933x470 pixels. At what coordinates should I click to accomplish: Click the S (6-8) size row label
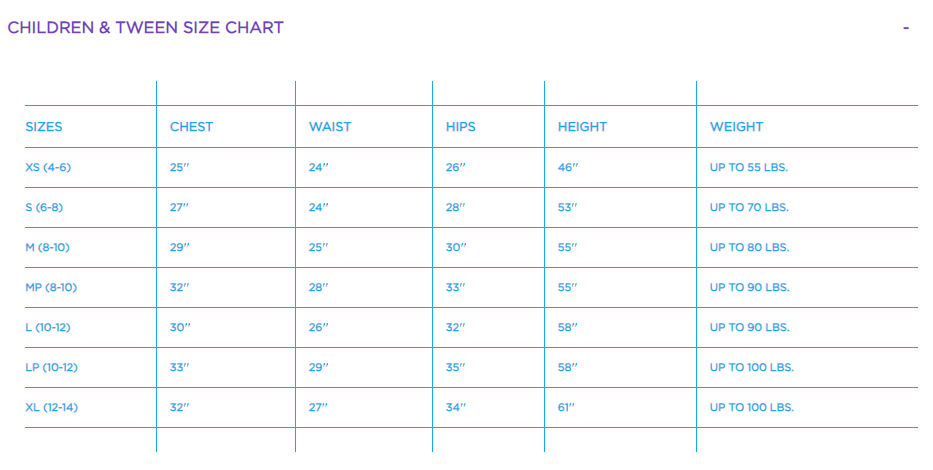[x=44, y=207]
